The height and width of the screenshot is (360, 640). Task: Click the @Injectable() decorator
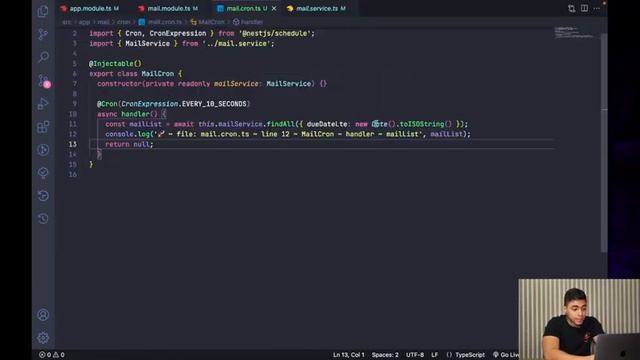(x=115, y=64)
